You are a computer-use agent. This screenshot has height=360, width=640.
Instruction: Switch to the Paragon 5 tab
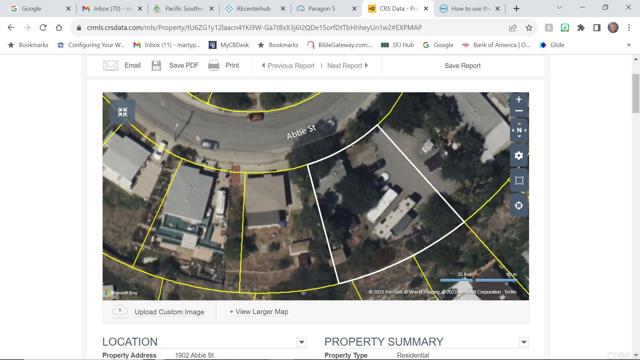coord(326,9)
